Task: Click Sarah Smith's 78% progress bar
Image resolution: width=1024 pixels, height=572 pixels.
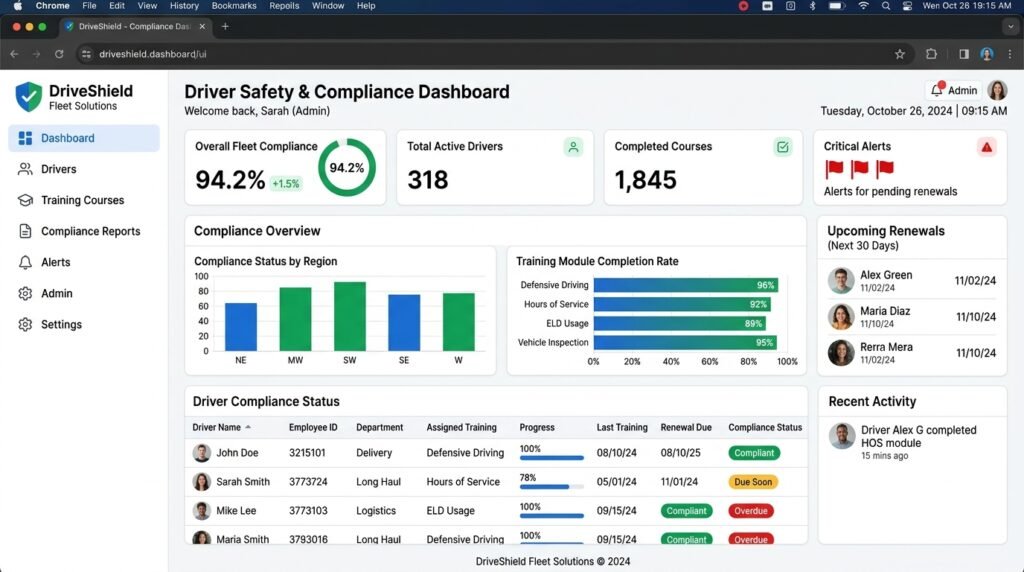Action: [551, 486]
